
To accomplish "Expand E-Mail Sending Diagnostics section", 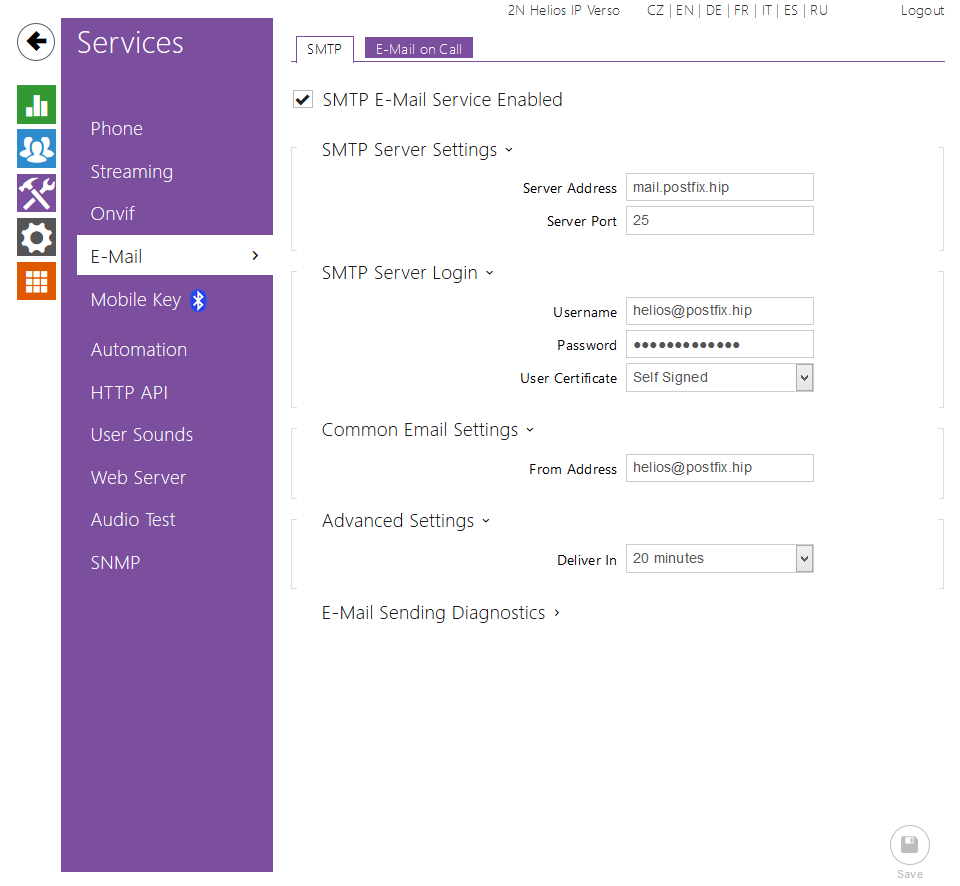I will coord(441,613).
